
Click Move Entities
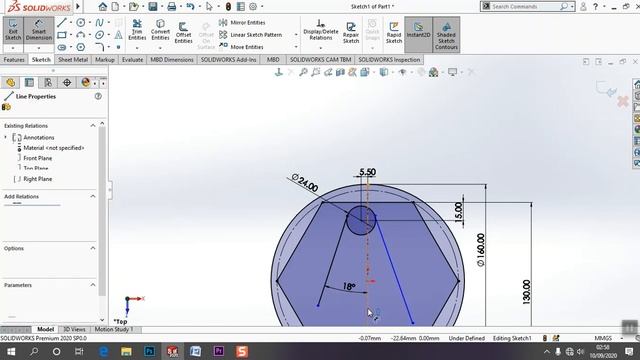click(x=242, y=47)
